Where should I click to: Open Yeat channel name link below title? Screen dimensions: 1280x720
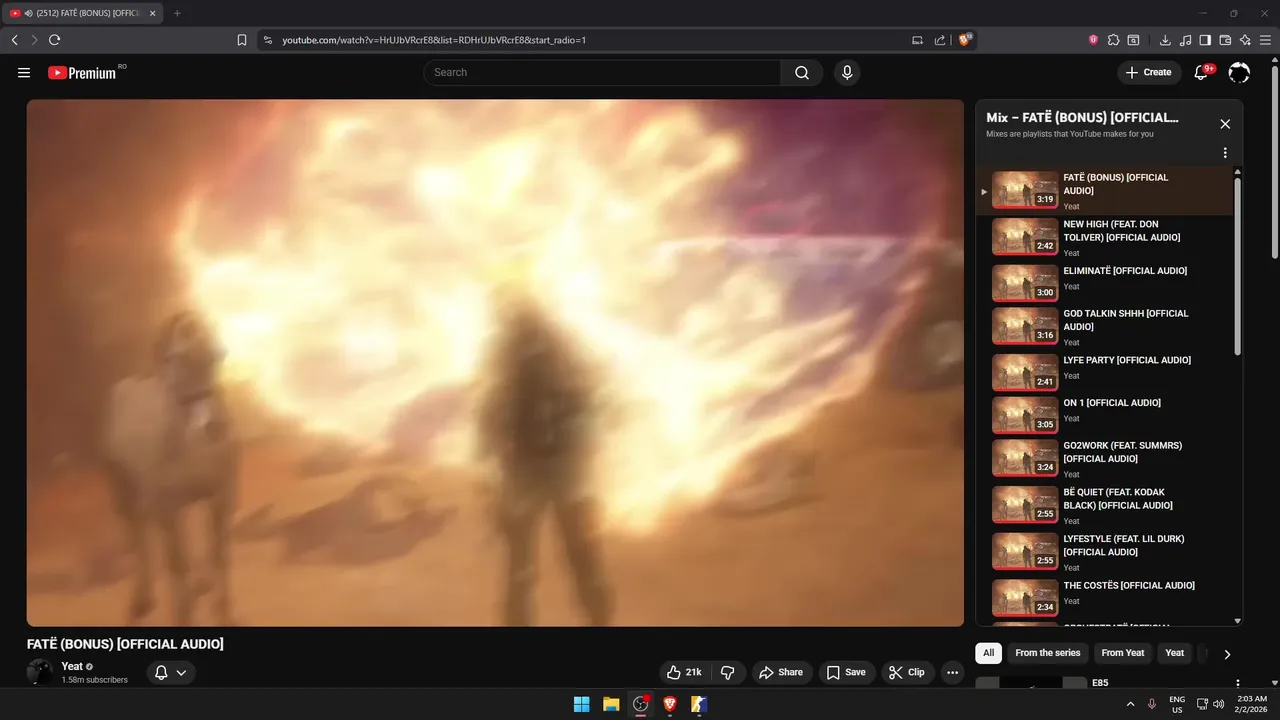click(x=72, y=666)
